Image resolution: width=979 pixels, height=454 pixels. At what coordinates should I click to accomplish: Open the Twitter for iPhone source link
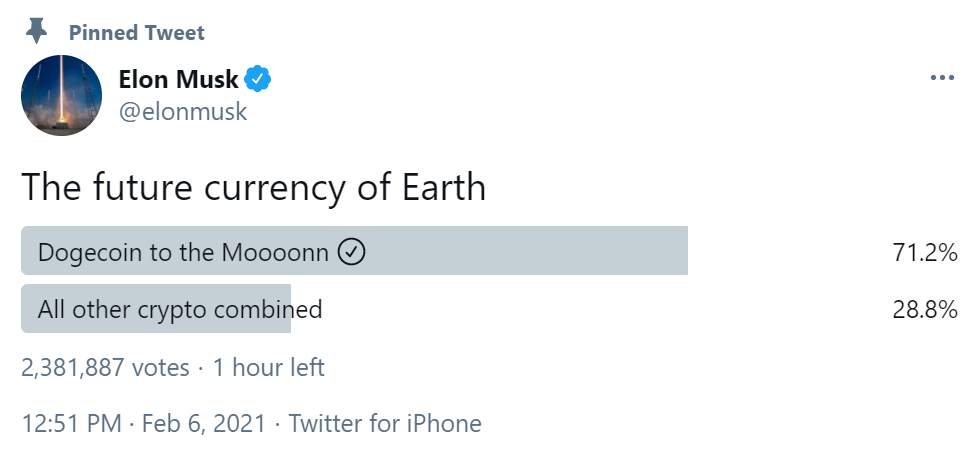385,424
